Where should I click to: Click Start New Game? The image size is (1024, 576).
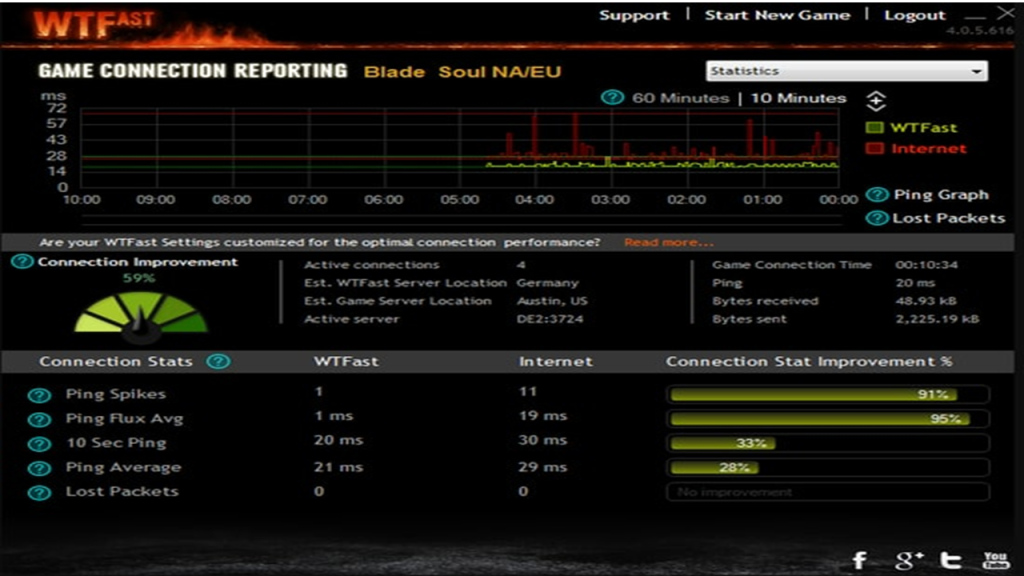(779, 15)
